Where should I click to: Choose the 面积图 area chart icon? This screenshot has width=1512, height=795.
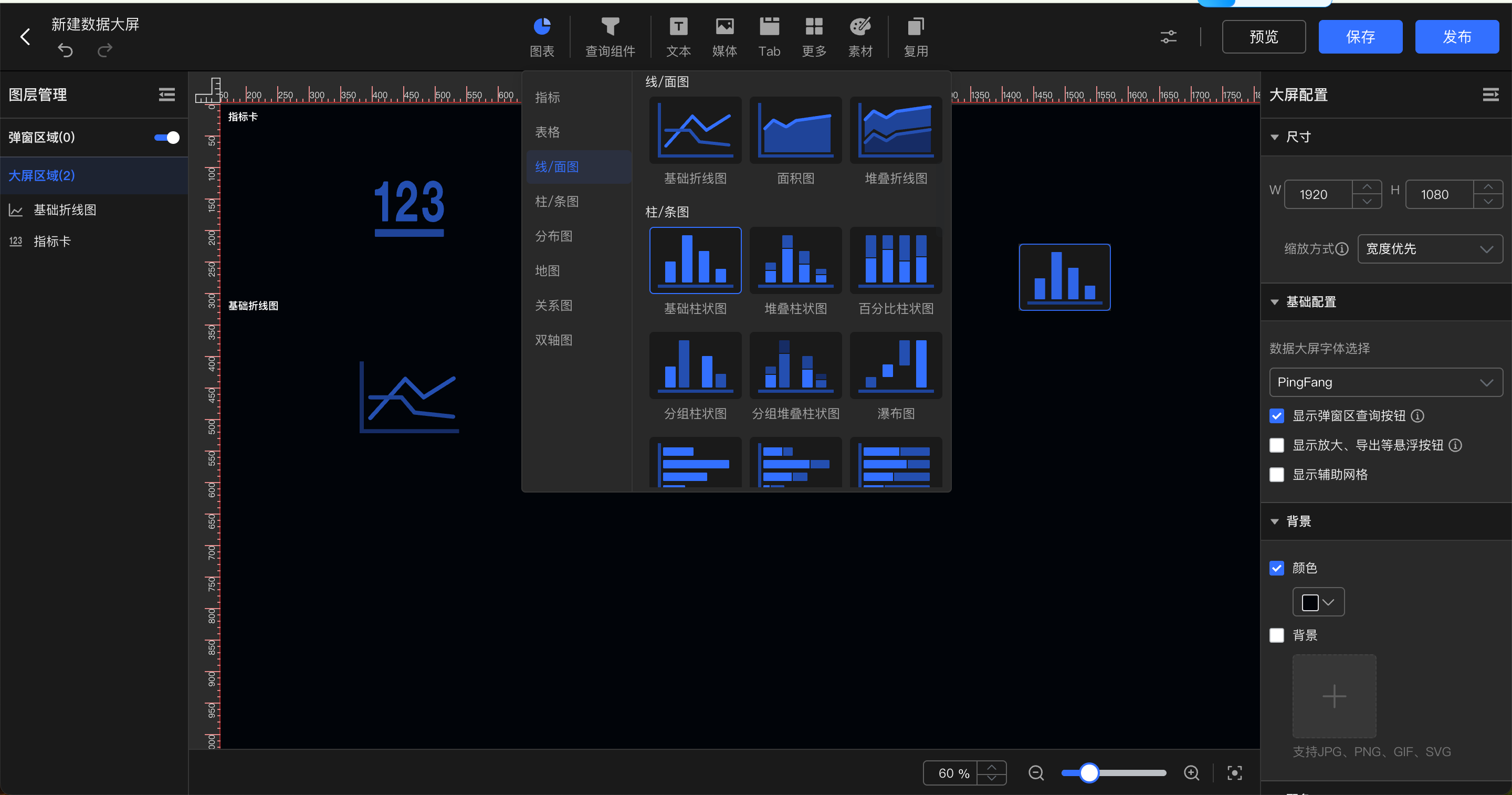795,131
